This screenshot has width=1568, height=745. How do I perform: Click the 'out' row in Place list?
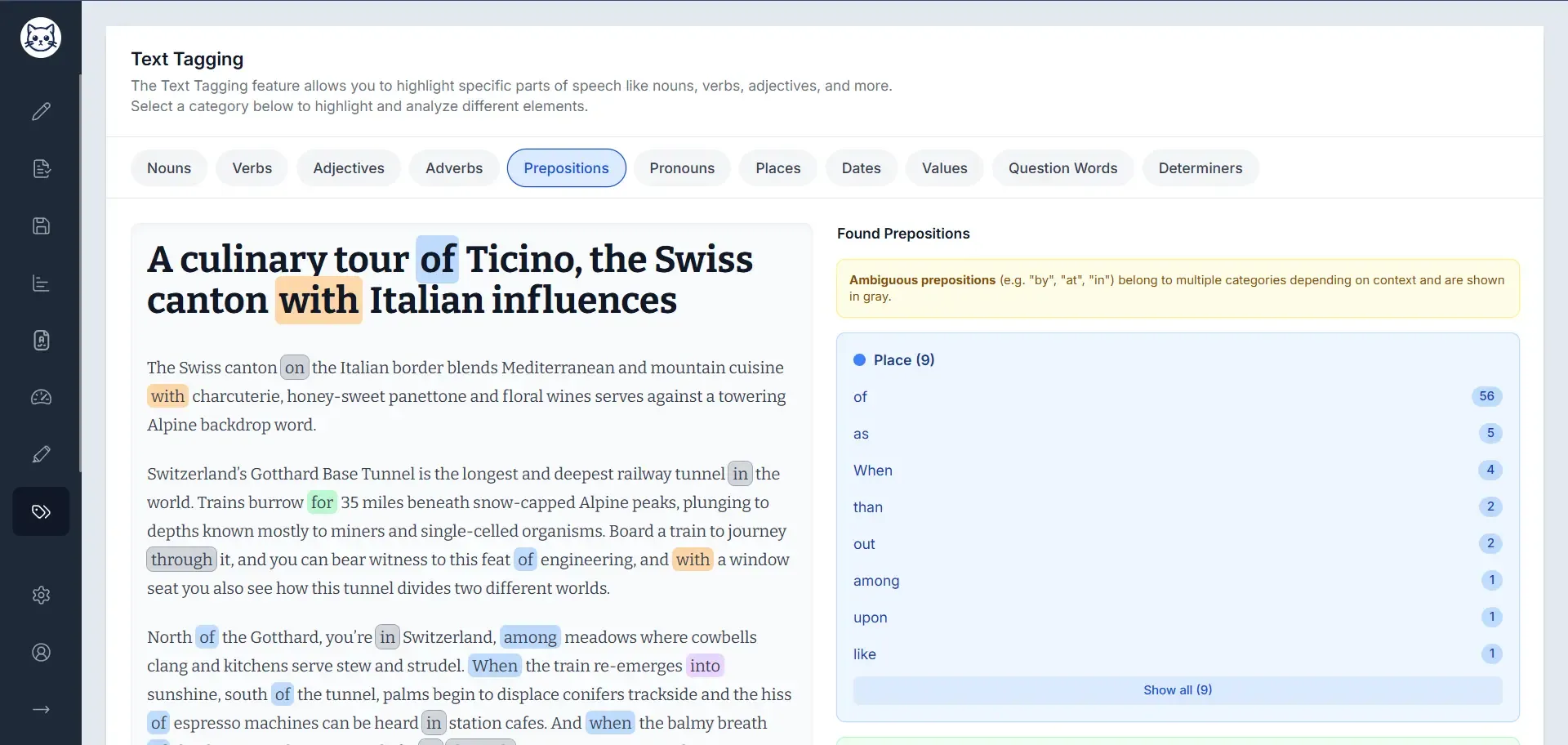point(1178,544)
